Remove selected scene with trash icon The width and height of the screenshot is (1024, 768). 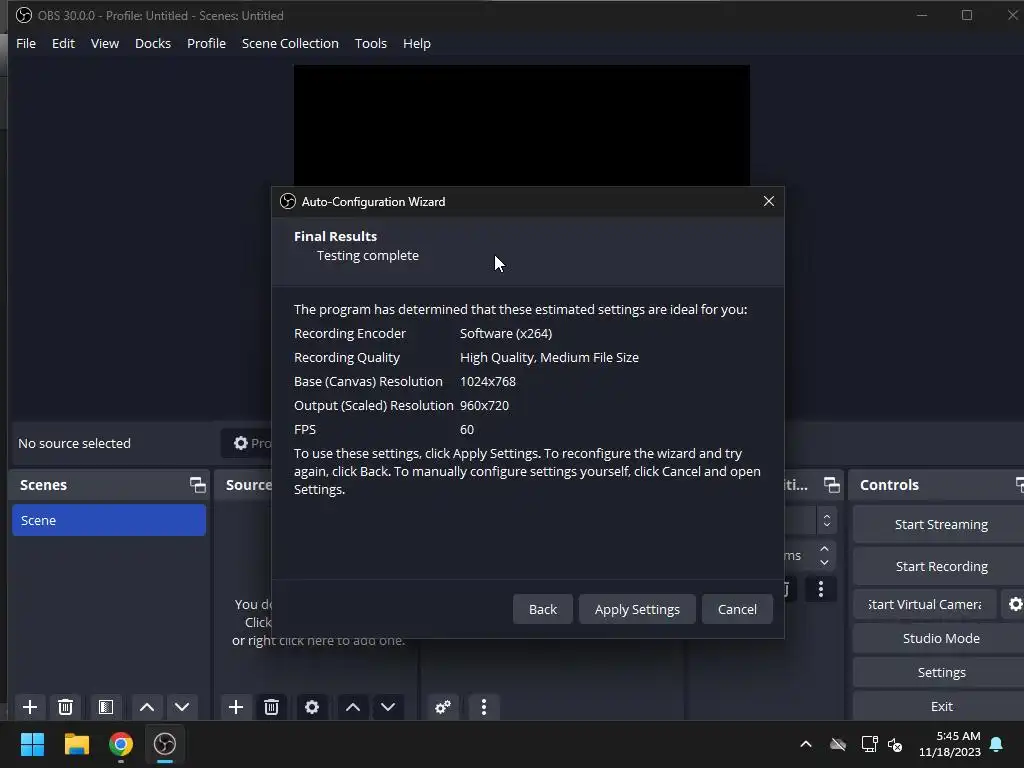pos(65,707)
